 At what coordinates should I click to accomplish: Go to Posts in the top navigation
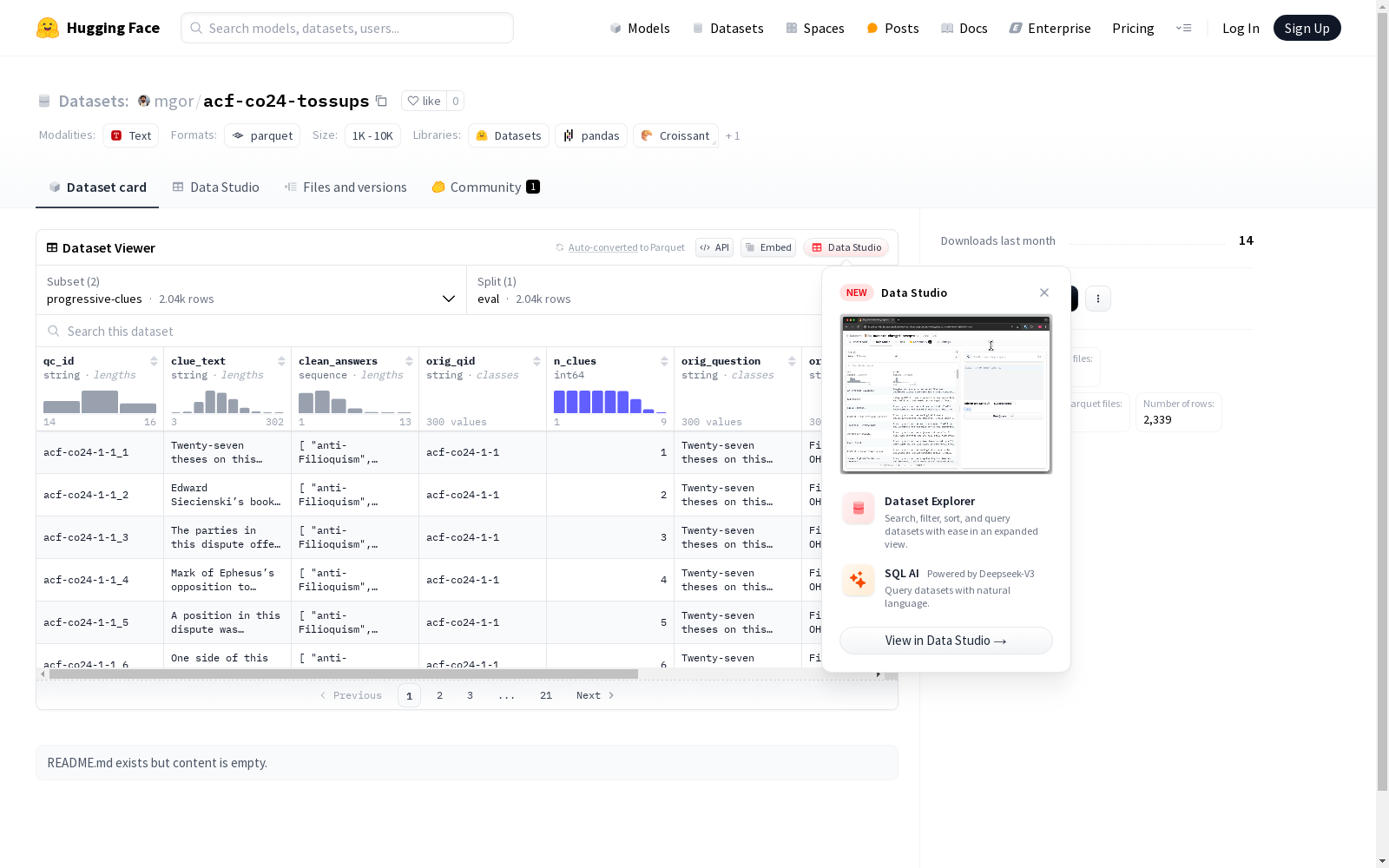(892, 28)
